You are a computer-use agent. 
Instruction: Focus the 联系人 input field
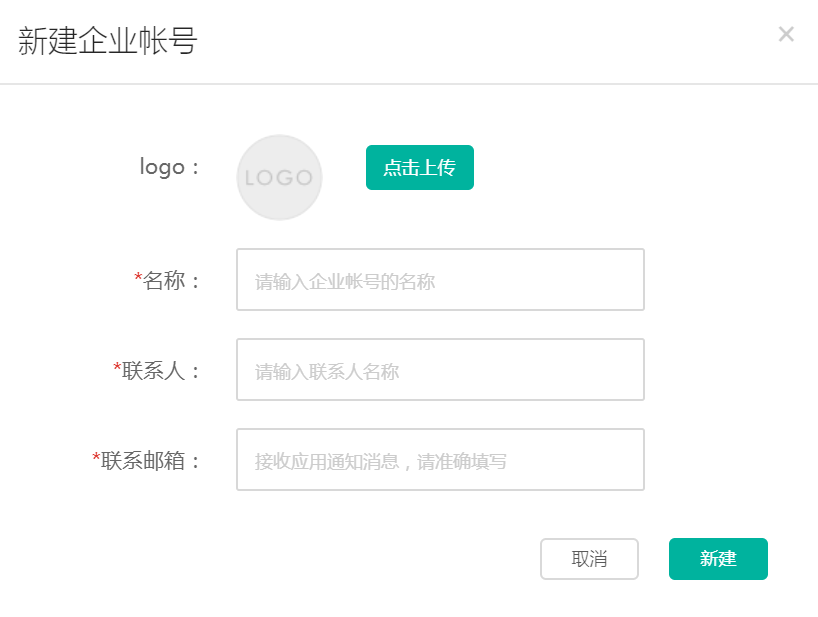(x=440, y=370)
